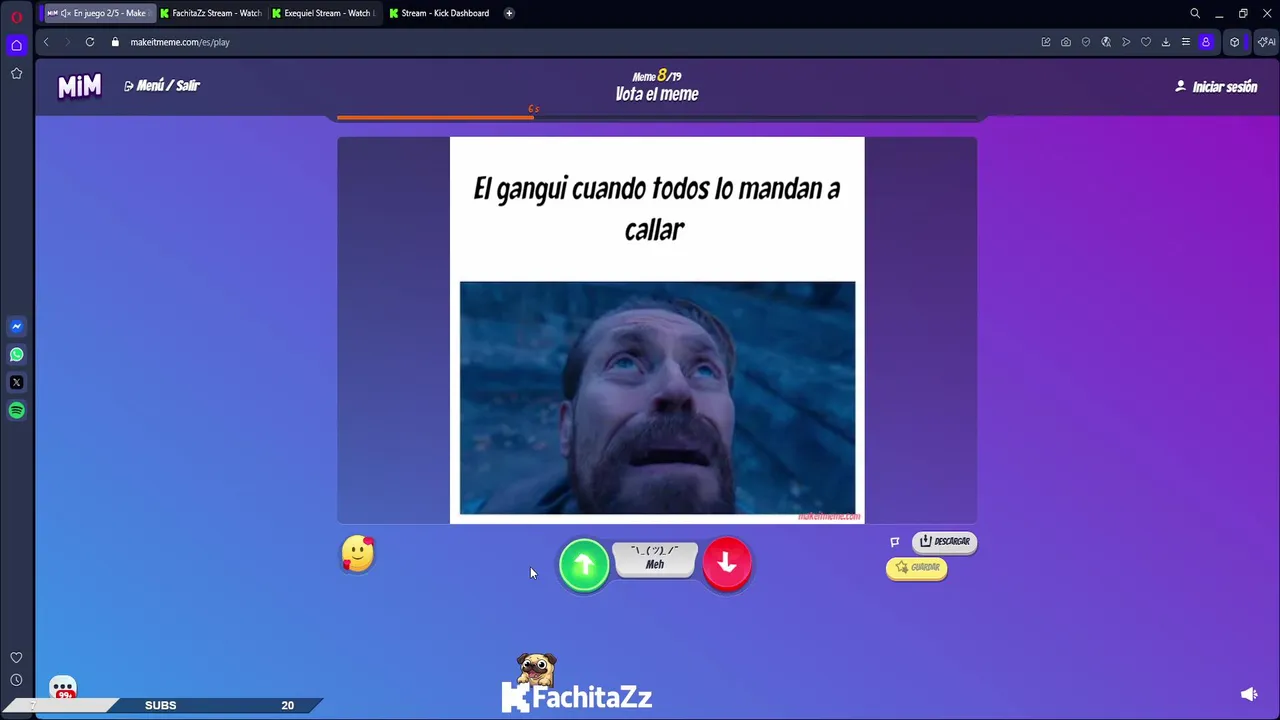This screenshot has width=1280, height=720.
Task: Click Iniciar sesión to log in
Action: coord(1216,87)
